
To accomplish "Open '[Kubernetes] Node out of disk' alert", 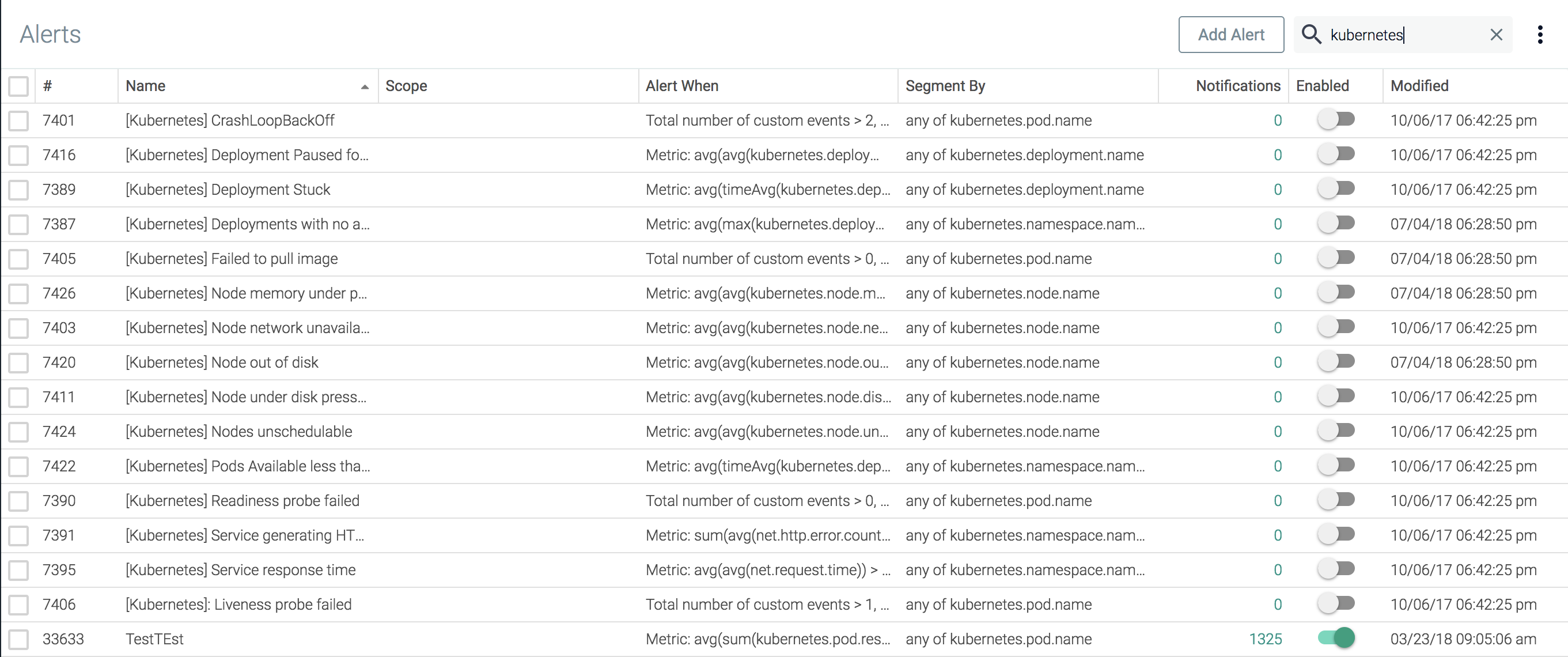I will [x=222, y=363].
